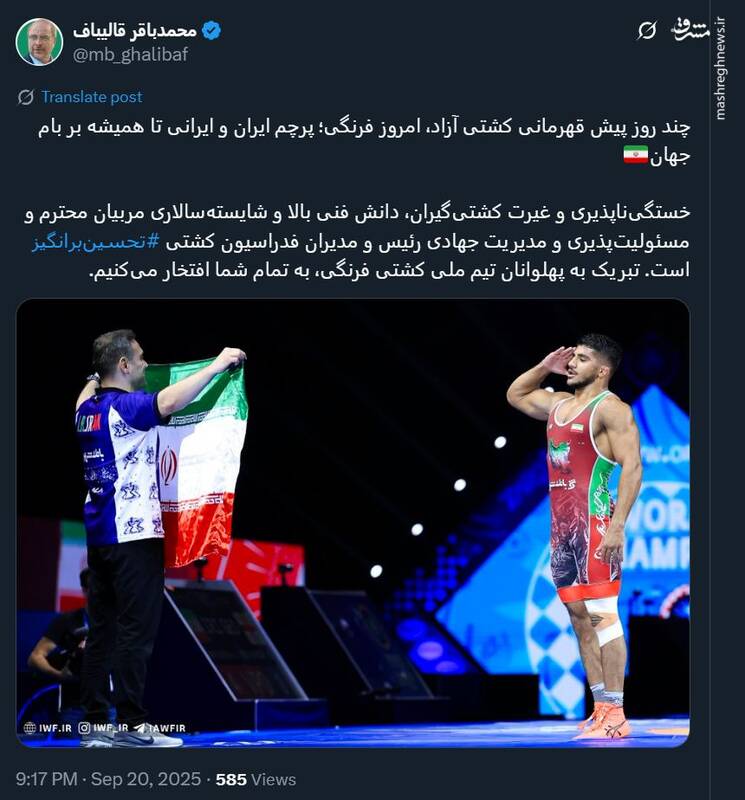The height and width of the screenshot is (800, 745).
Task: Open the wrestling photo attachment
Action: coord(353,523)
